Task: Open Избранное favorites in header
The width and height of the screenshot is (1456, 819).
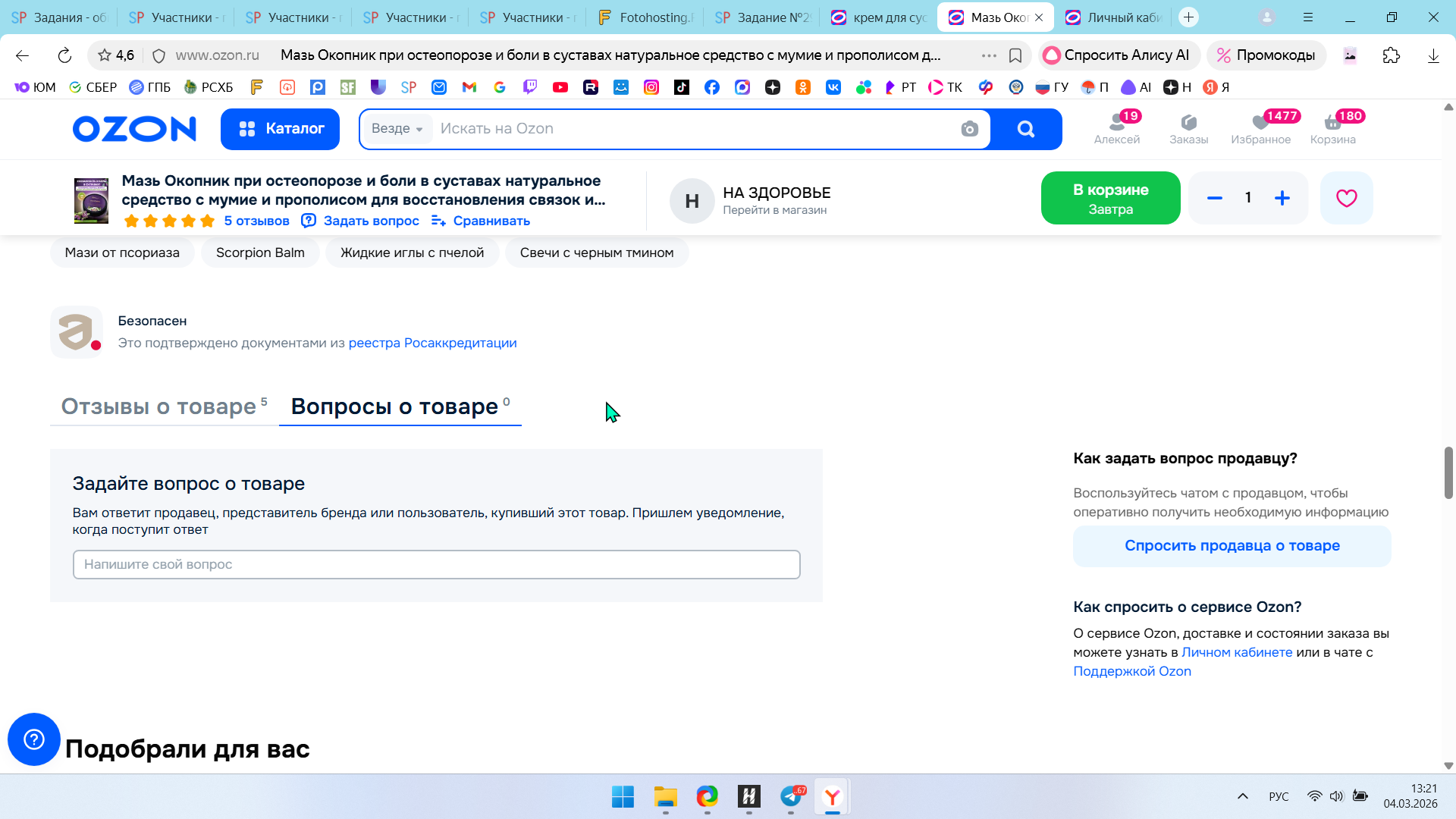Action: point(1260,128)
